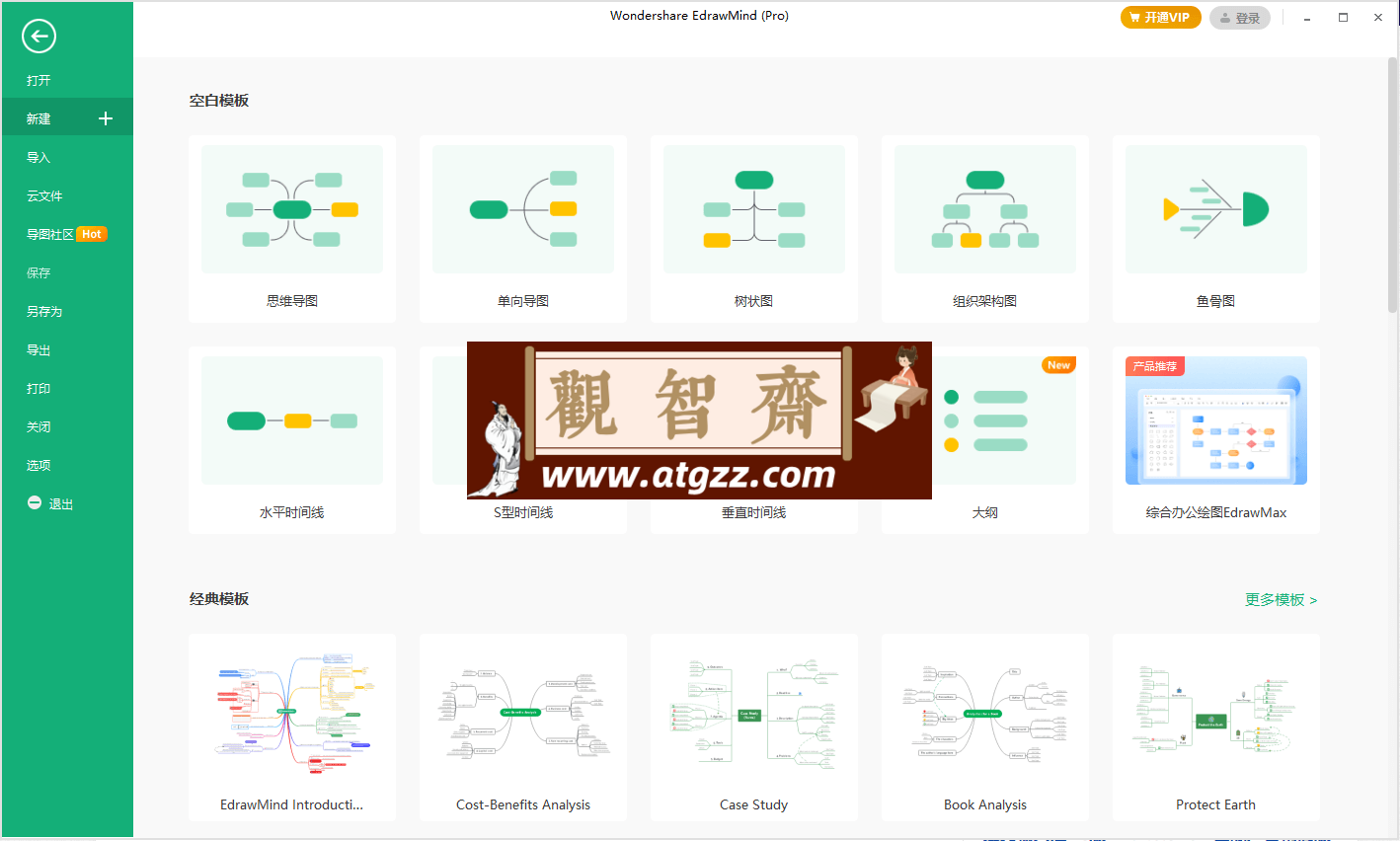Image resolution: width=1400 pixels, height=841 pixels.
Task: Click the 垂直时间线 label
Action: (x=754, y=512)
